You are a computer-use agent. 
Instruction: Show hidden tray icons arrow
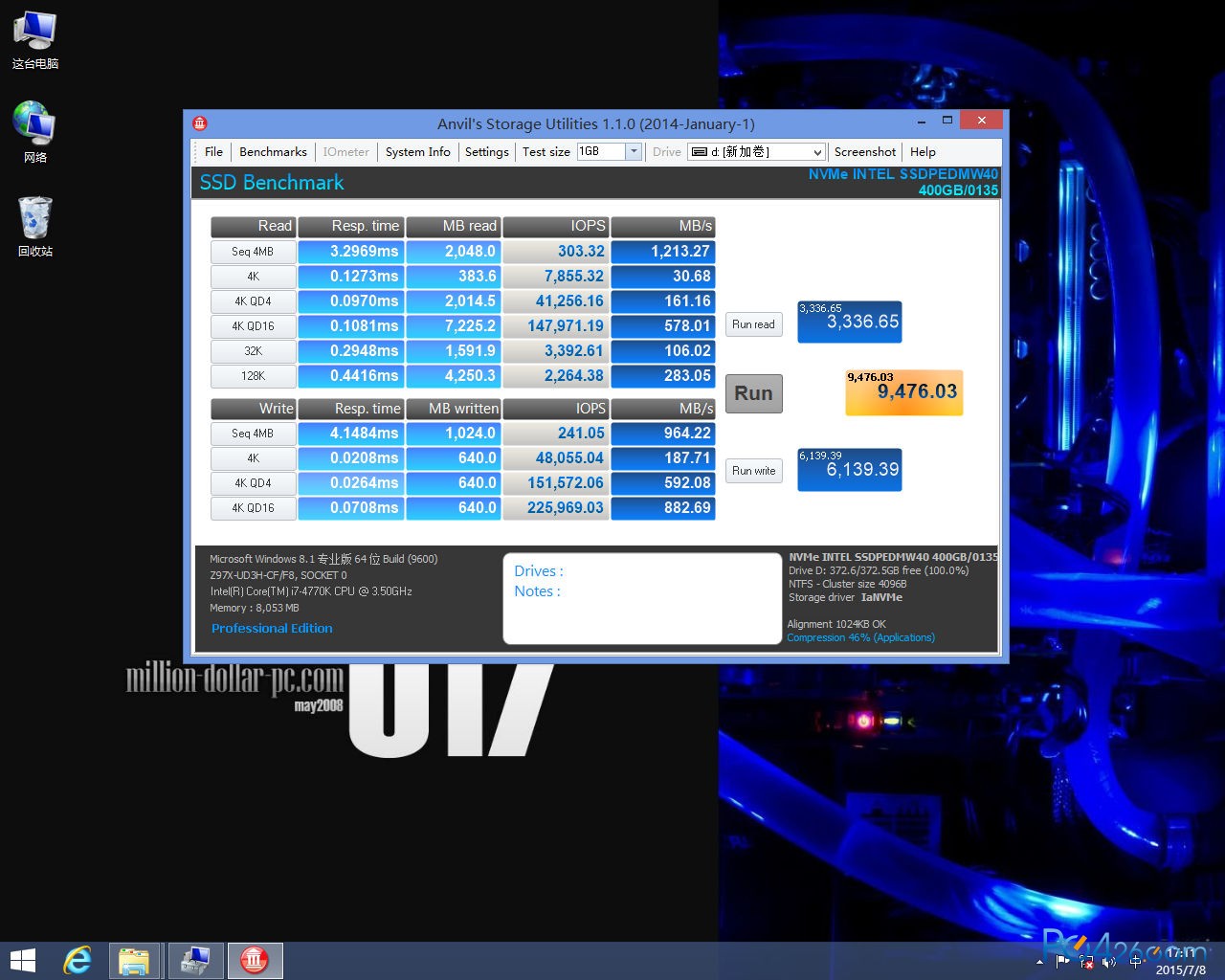(1040, 962)
